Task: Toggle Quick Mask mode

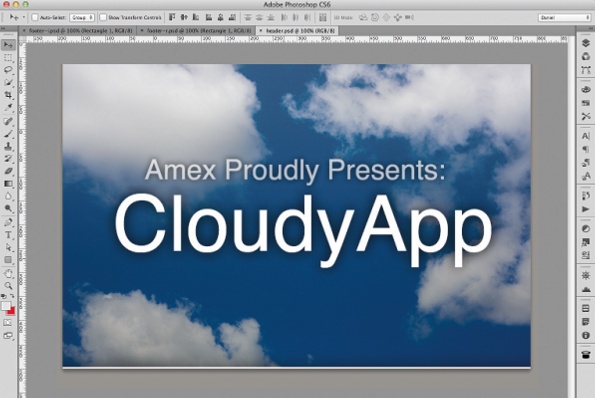Action: (x=8, y=323)
